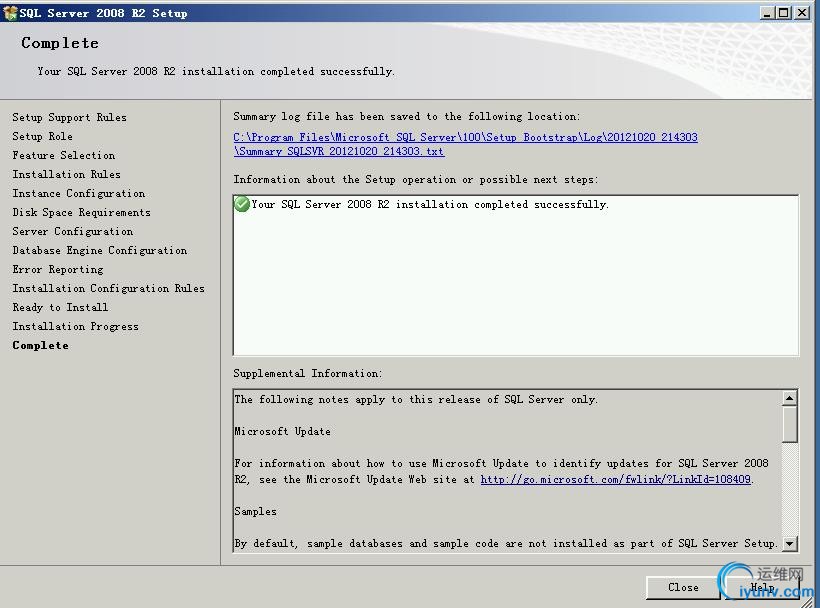Select the Error Reporting step

coord(58,269)
